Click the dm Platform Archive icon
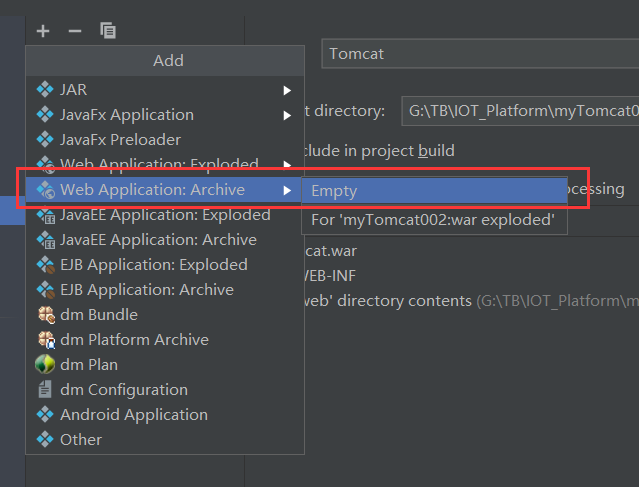This screenshot has width=639, height=487. [44, 340]
